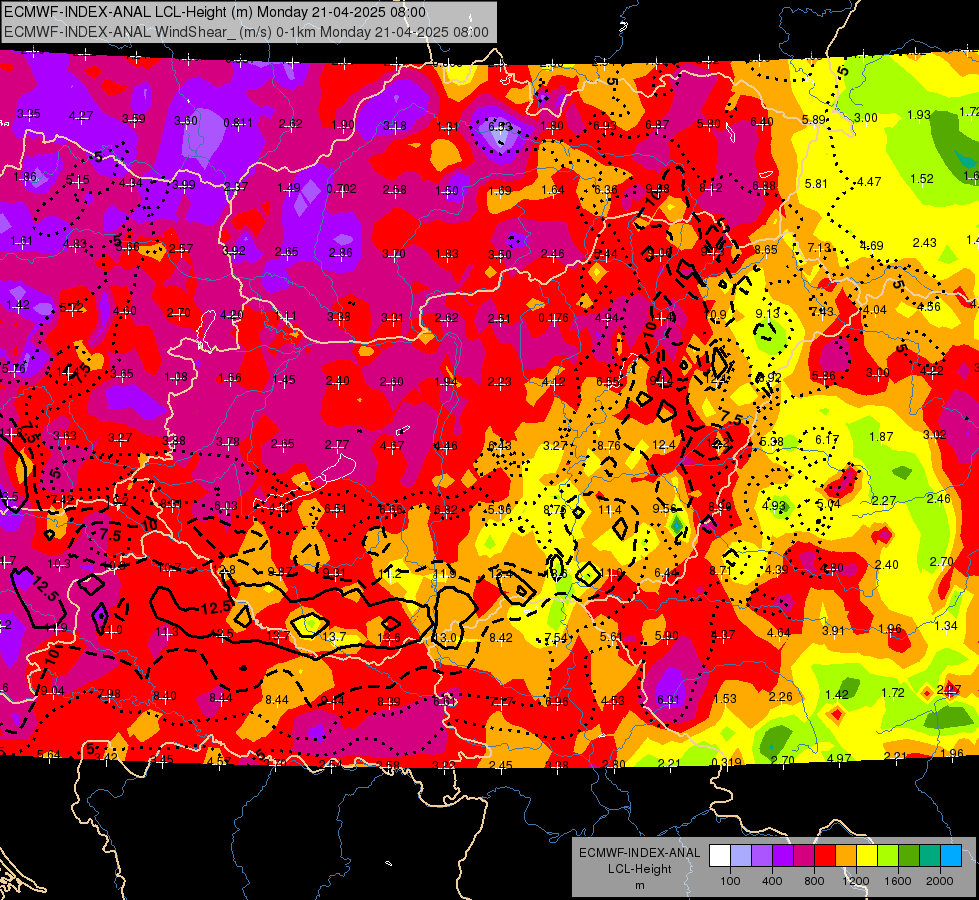Click the wind shear value 4.47

pyautogui.click(x=869, y=182)
